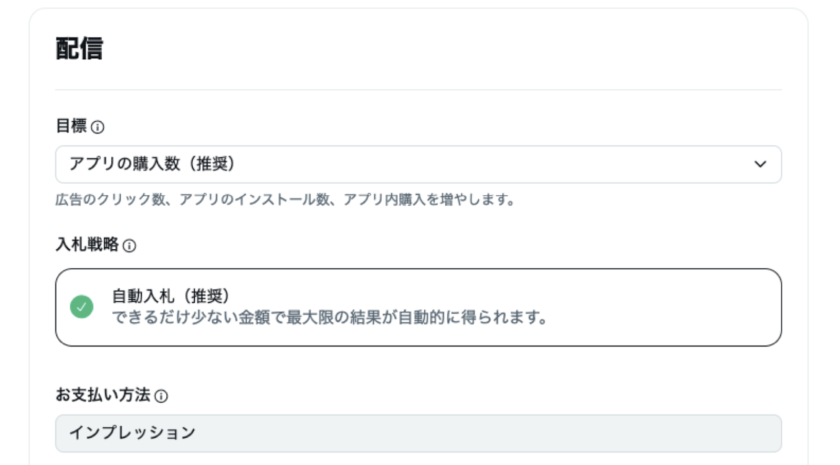Click the divider line below 配信 heading
Viewport: 840px width, 465px height.
coord(418,90)
